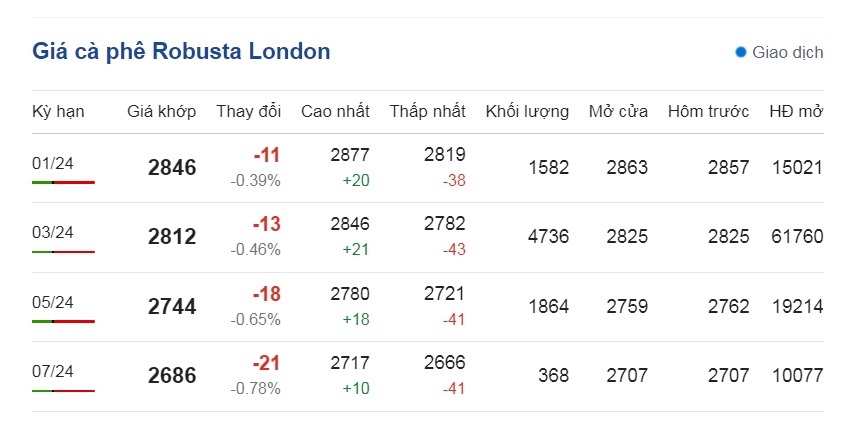Sort by Giá khớp column header
Viewport: 867px width, 429px height.
click(161, 112)
